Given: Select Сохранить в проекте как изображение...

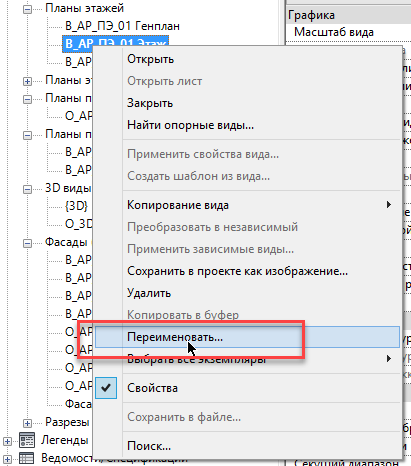Looking at the screenshot, I should pos(237,271).
